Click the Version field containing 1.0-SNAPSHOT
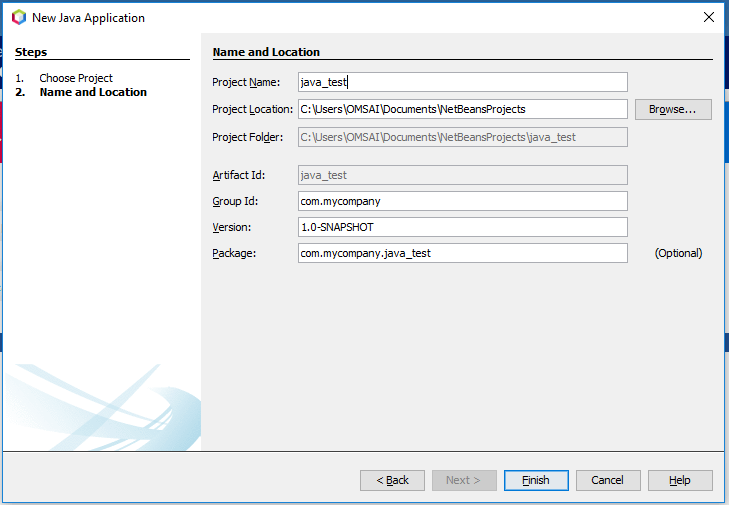This screenshot has width=729, height=505. [463, 227]
